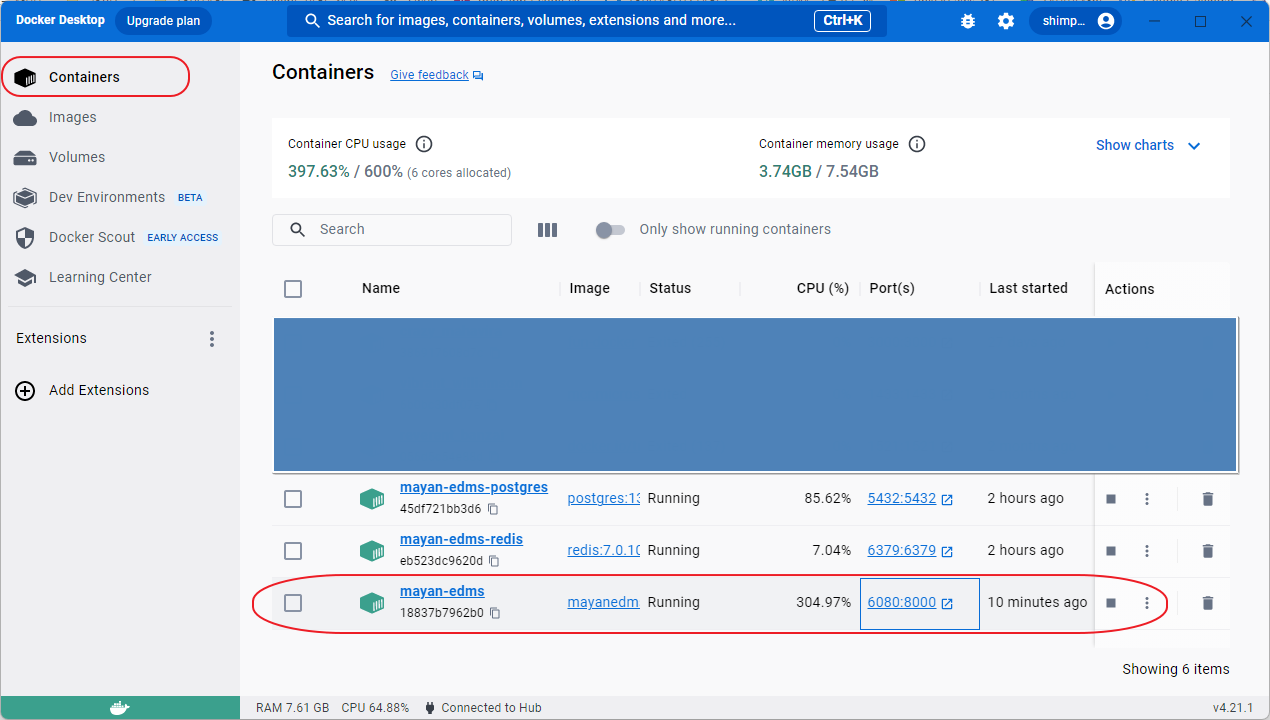The height and width of the screenshot is (720, 1270).
Task: Open the mayan-edms-postgres container
Action: (x=474, y=488)
